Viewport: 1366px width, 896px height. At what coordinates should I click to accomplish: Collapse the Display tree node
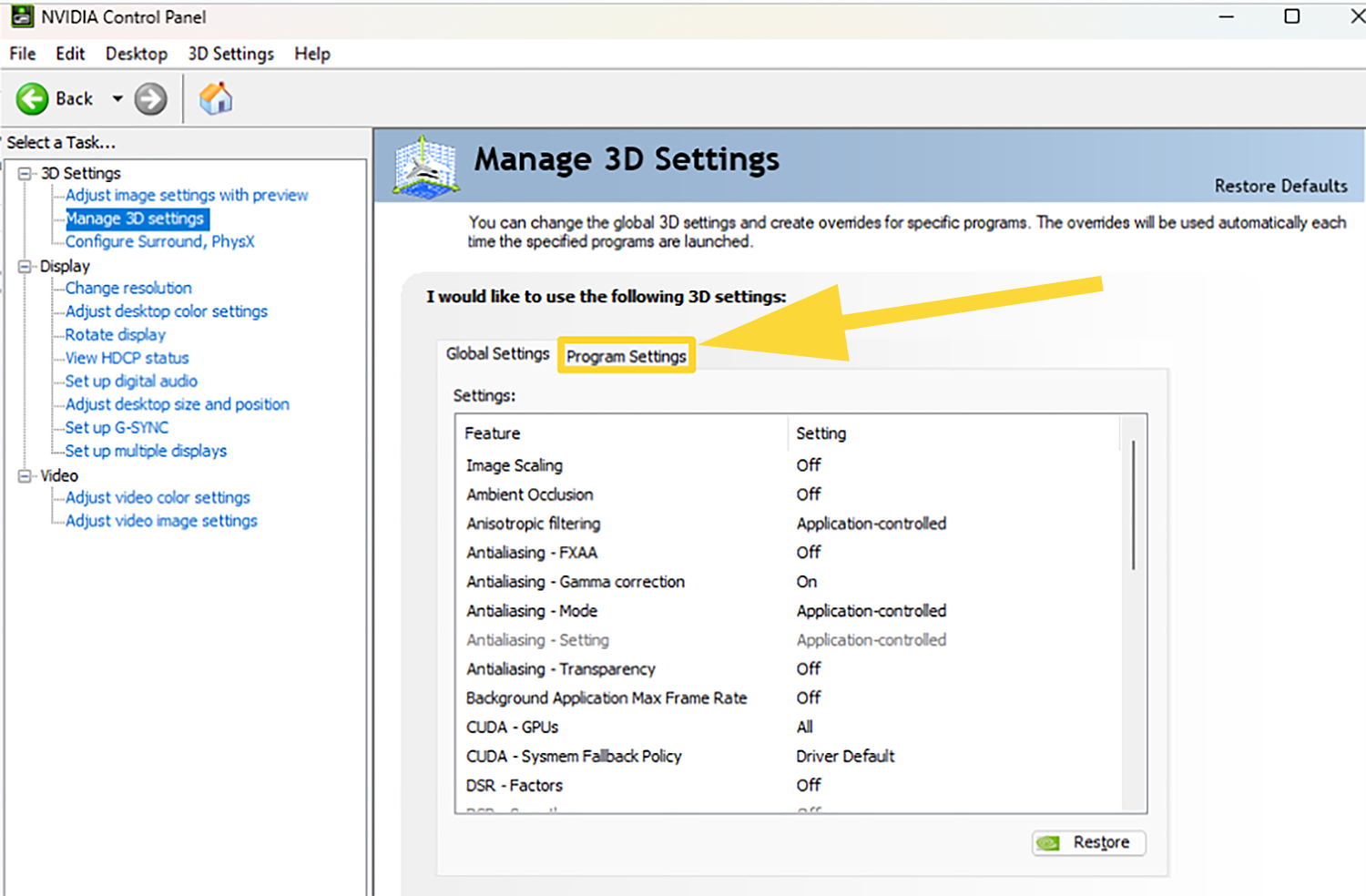pos(25,266)
